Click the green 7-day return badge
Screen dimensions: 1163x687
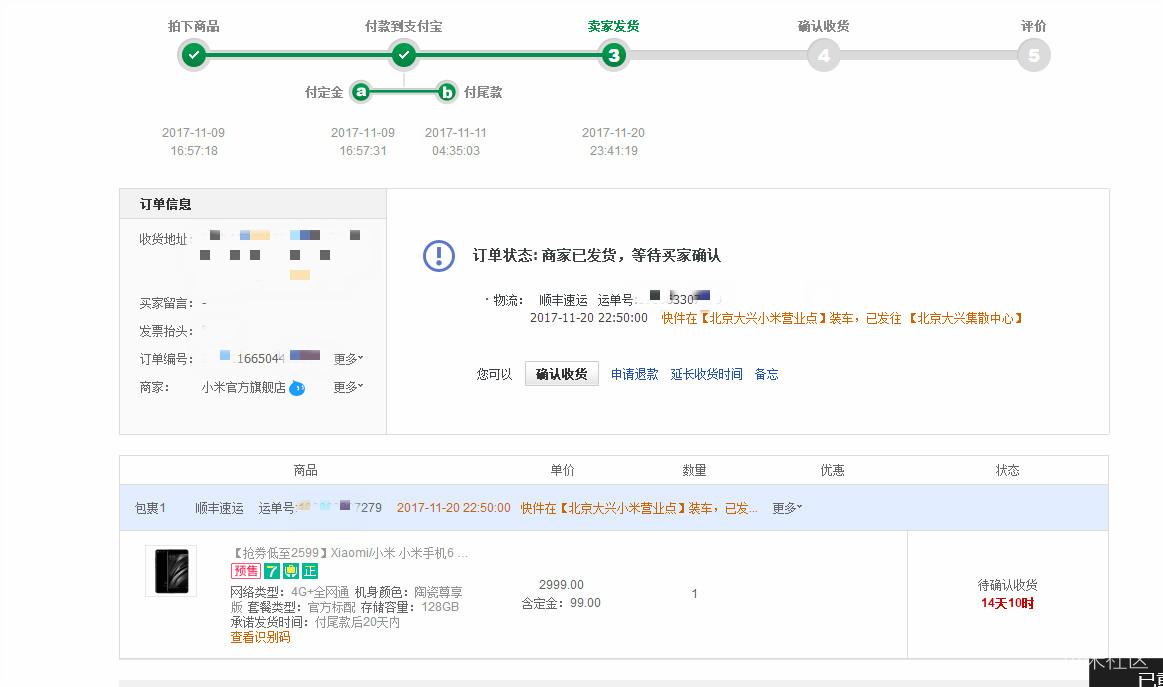click(270, 571)
